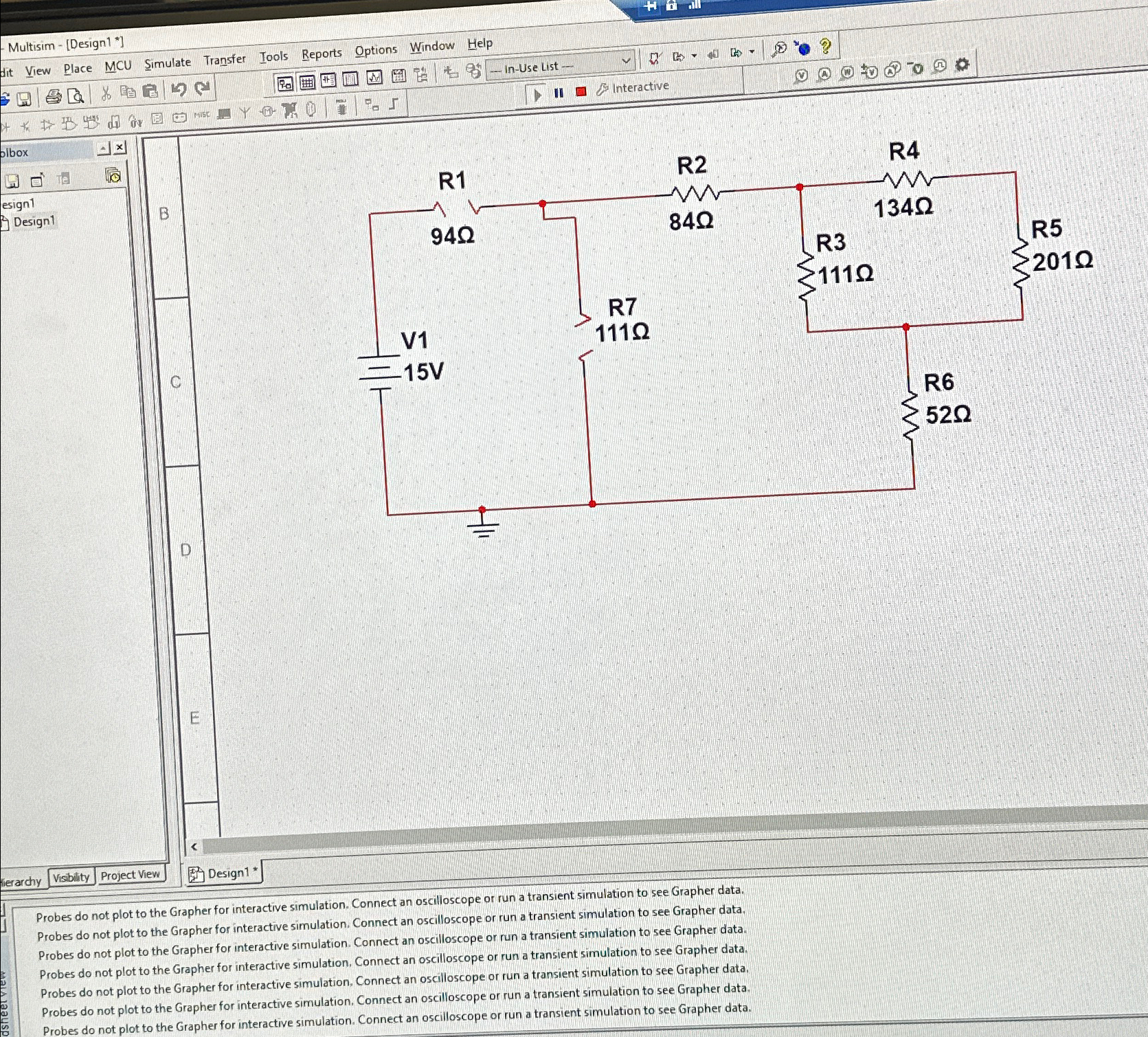Open the MCU menu

point(118,66)
